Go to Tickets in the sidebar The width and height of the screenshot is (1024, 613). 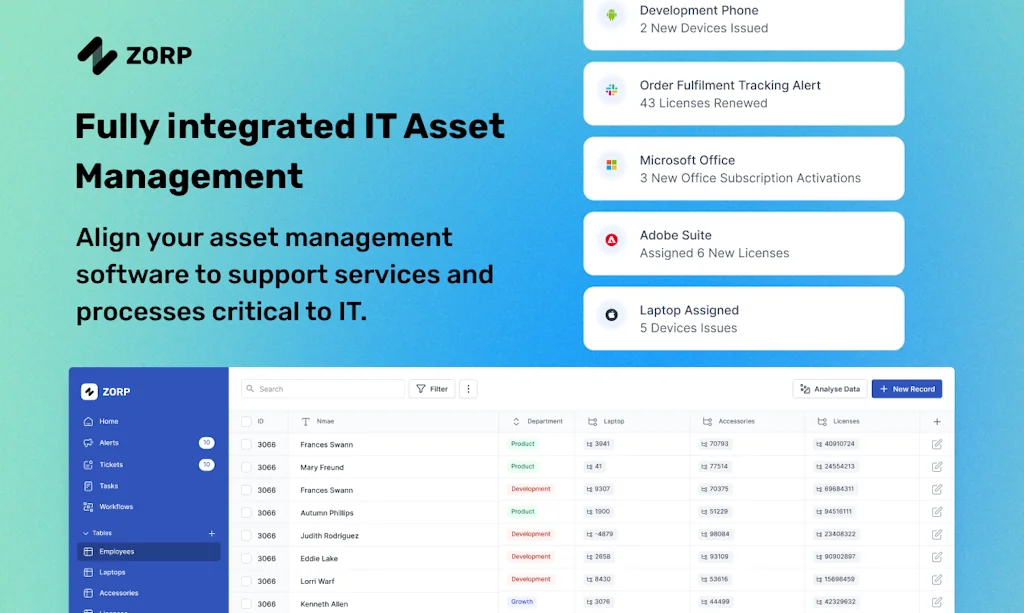[x=110, y=465]
